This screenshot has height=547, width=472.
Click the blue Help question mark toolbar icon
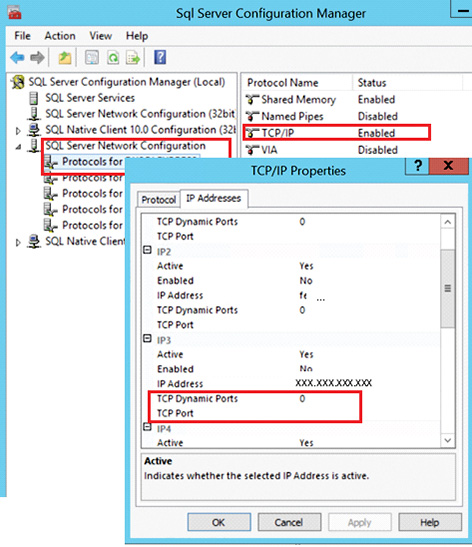pyautogui.click(x=160, y=57)
